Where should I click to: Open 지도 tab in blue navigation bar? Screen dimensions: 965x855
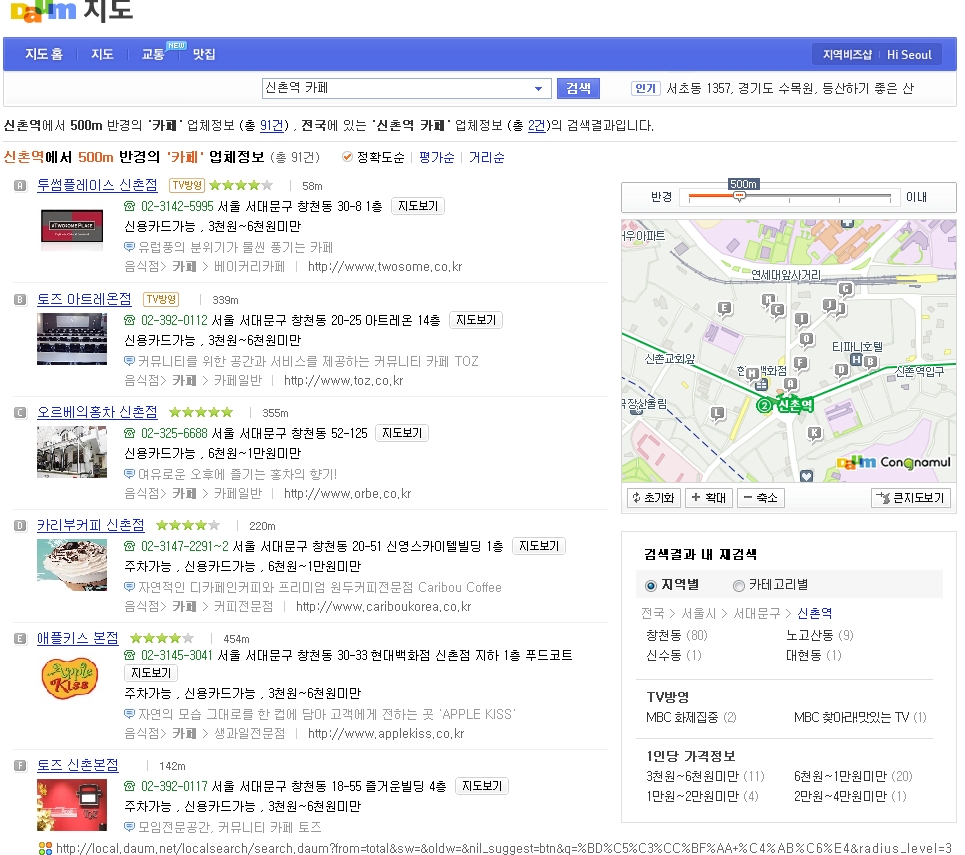click(x=102, y=54)
